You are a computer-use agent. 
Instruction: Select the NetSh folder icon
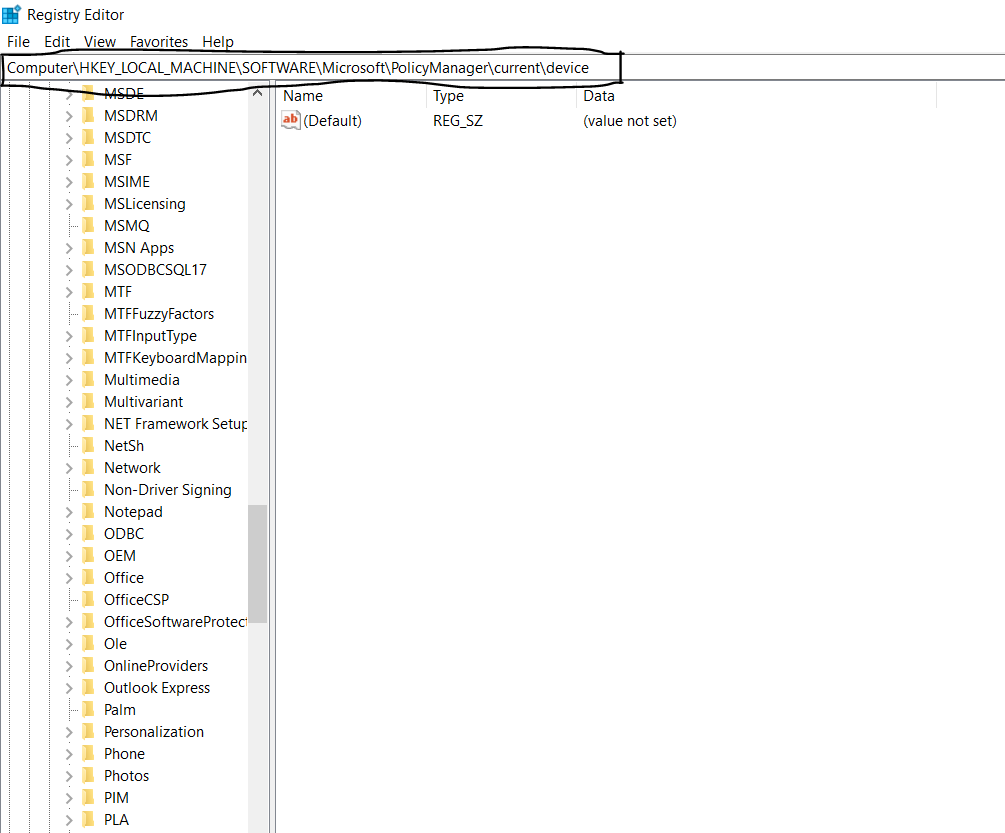[88, 446]
